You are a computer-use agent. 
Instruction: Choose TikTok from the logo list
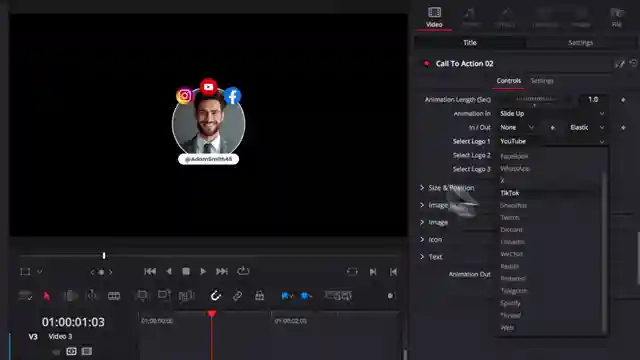[x=510, y=193]
